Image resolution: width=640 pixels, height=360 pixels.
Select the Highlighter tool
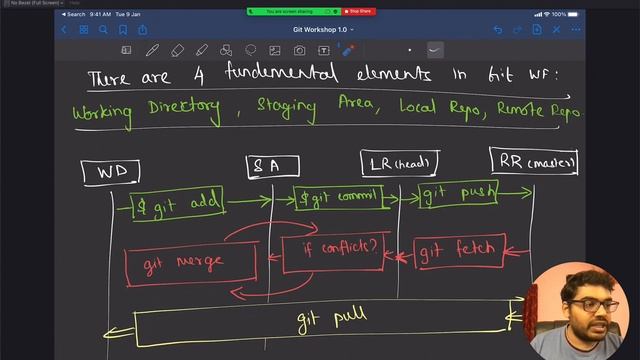(x=202, y=50)
